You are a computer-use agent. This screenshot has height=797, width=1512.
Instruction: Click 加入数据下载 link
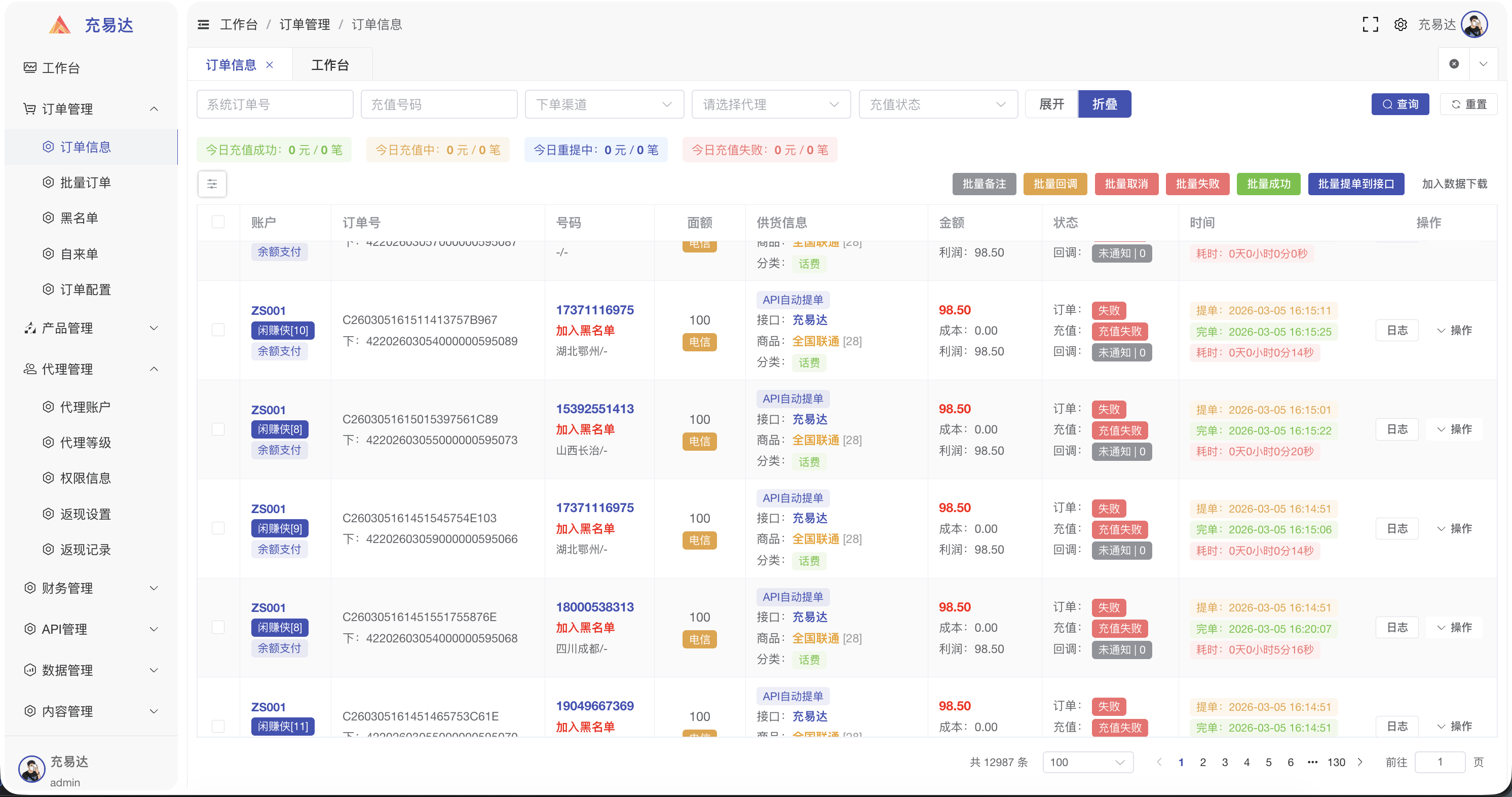pyautogui.click(x=1454, y=184)
